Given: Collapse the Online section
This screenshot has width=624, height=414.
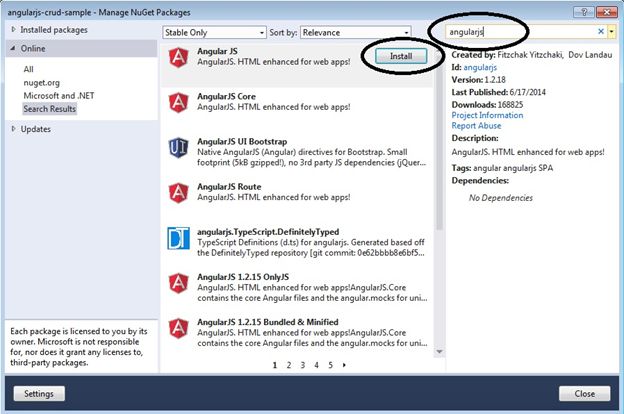Looking at the screenshot, I should click(x=13, y=48).
